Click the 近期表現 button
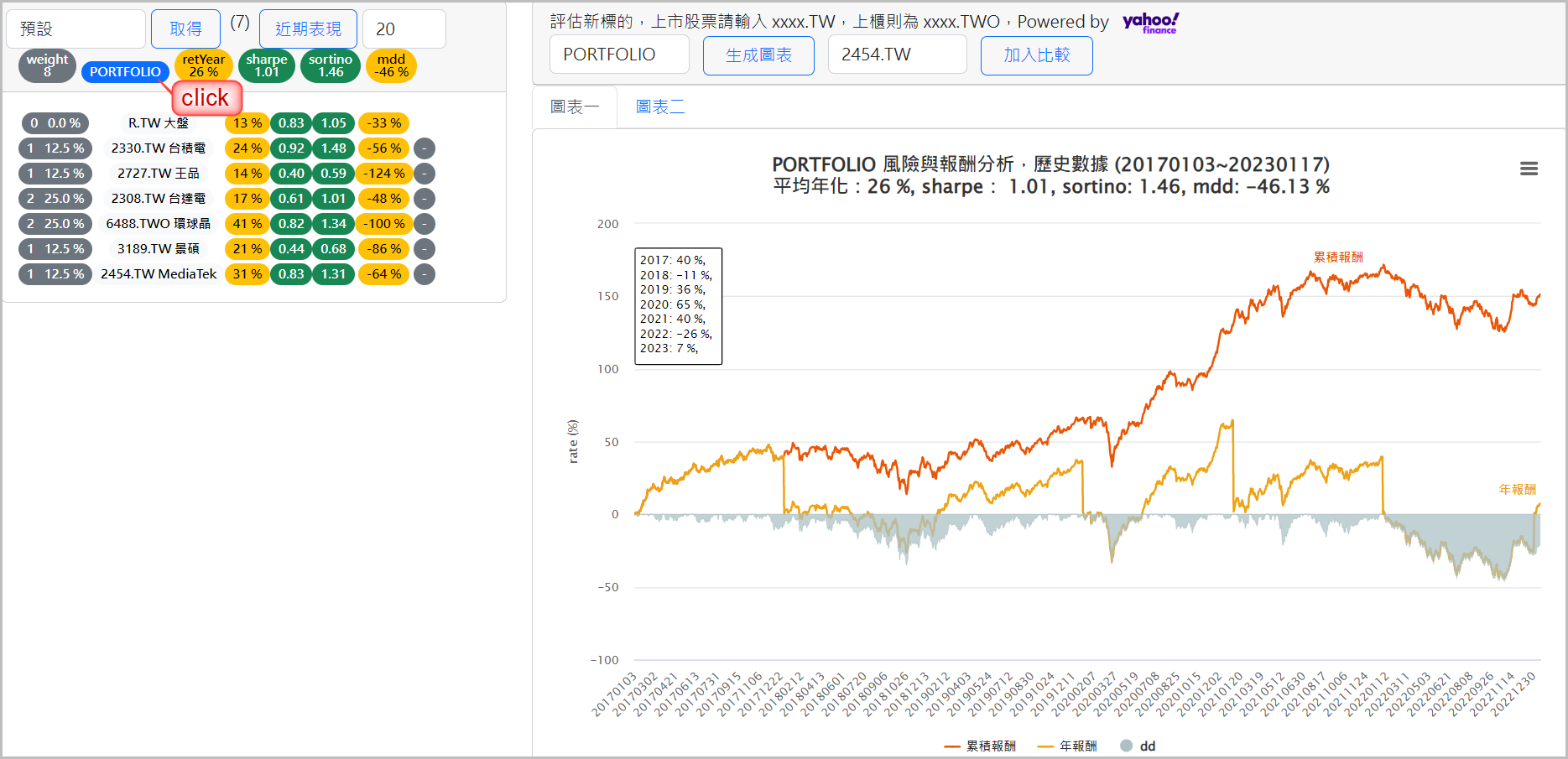The height and width of the screenshot is (759, 1568). (x=308, y=29)
